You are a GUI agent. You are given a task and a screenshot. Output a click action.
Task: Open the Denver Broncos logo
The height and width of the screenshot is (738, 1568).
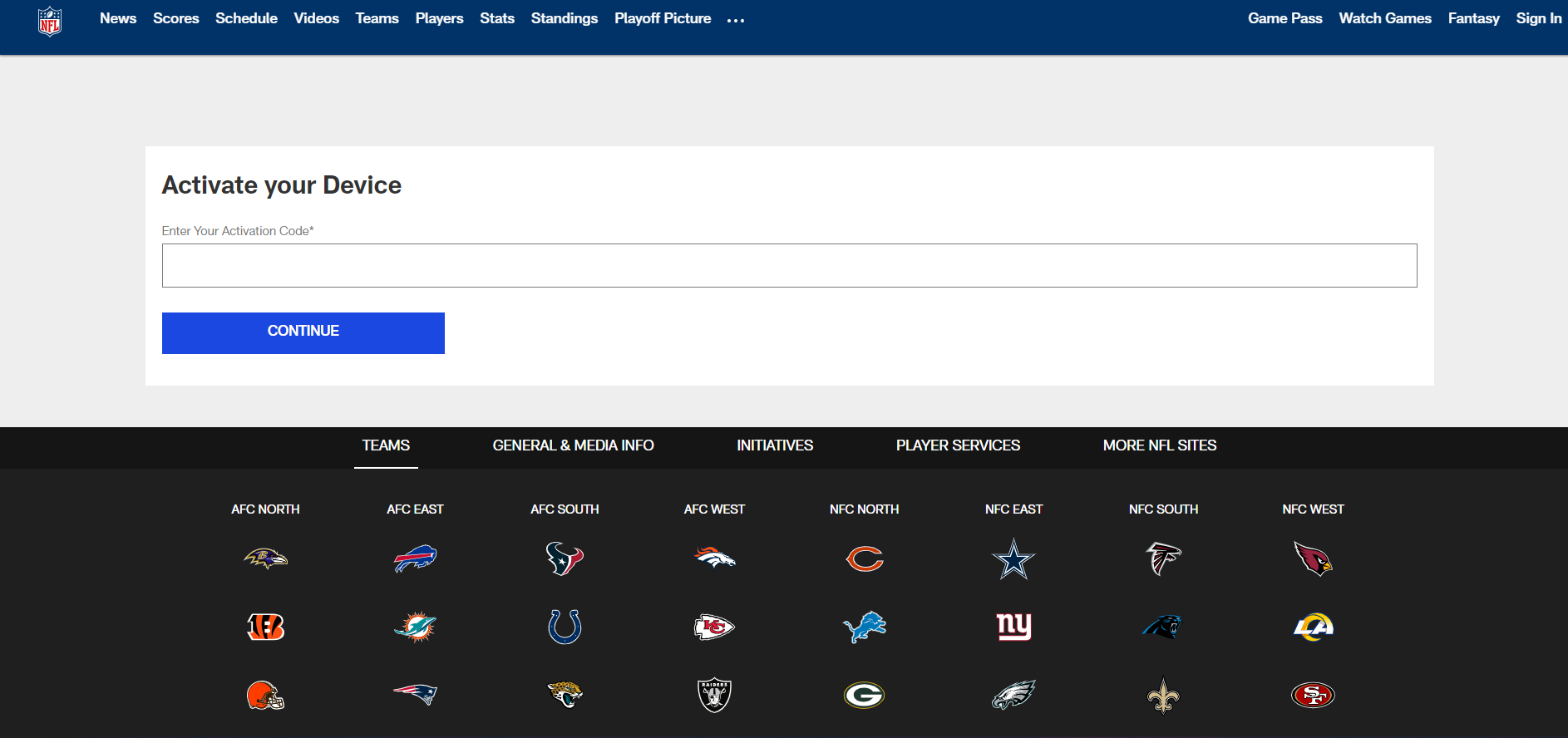[714, 558]
